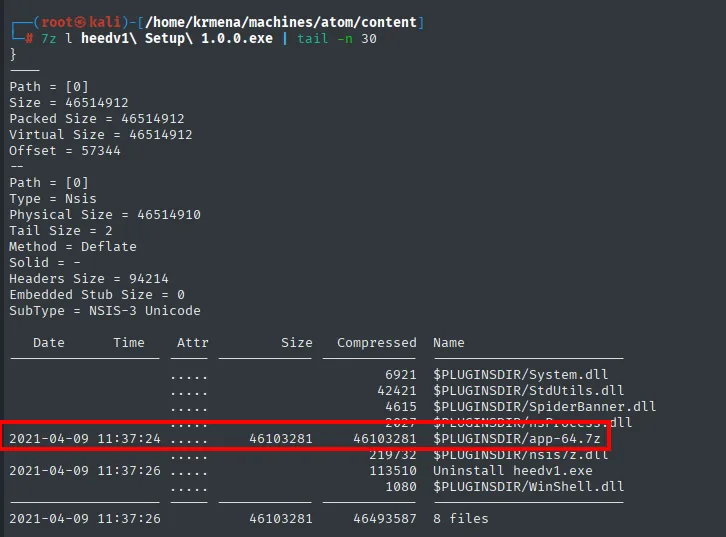Click the 'Uninstall heedv1.exe' entry
Viewport: 726px width, 537px height.
click(513, 471)
